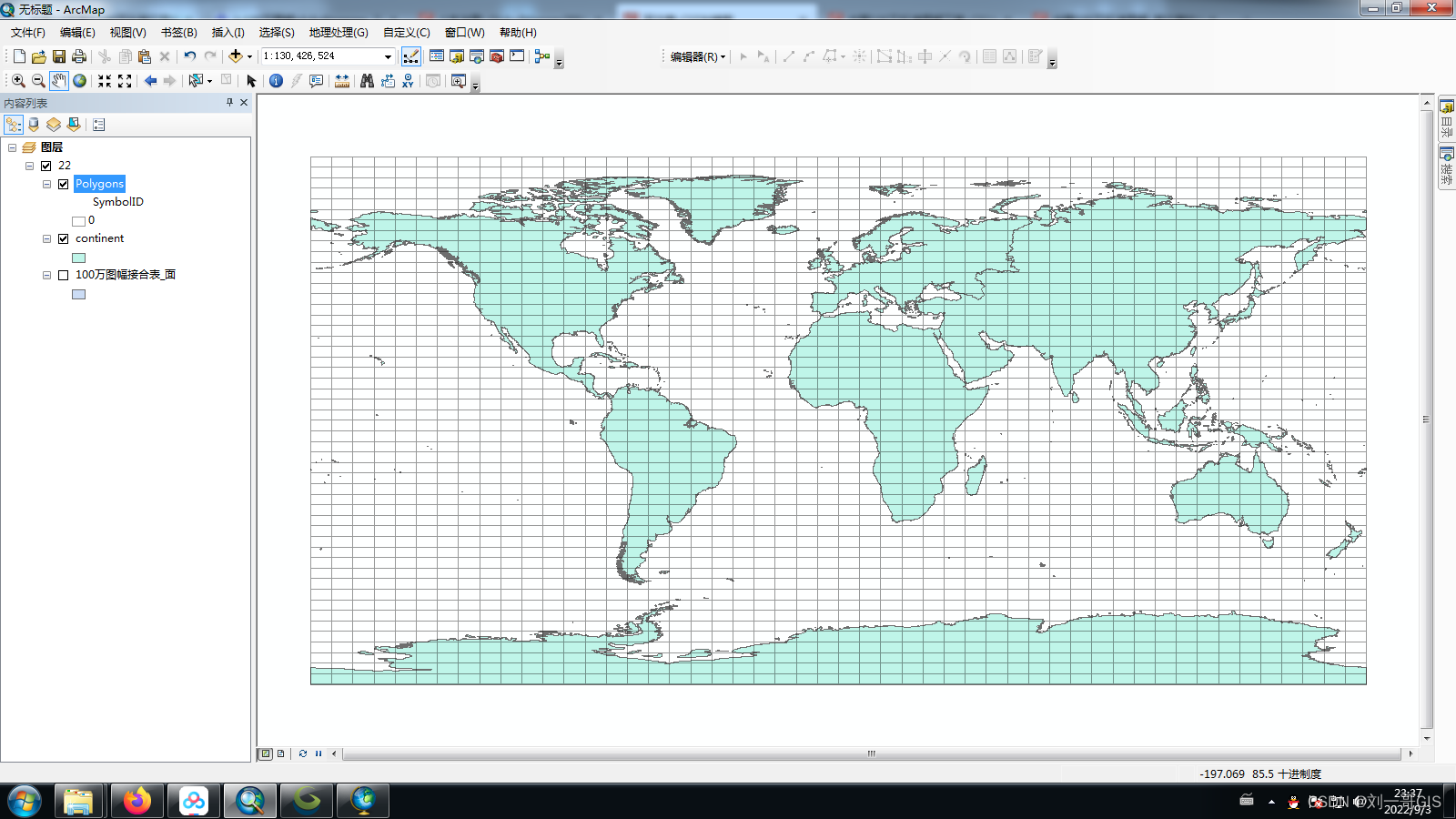
Task: Select the Zoom Out tool
Action: (x=38, y=81)
